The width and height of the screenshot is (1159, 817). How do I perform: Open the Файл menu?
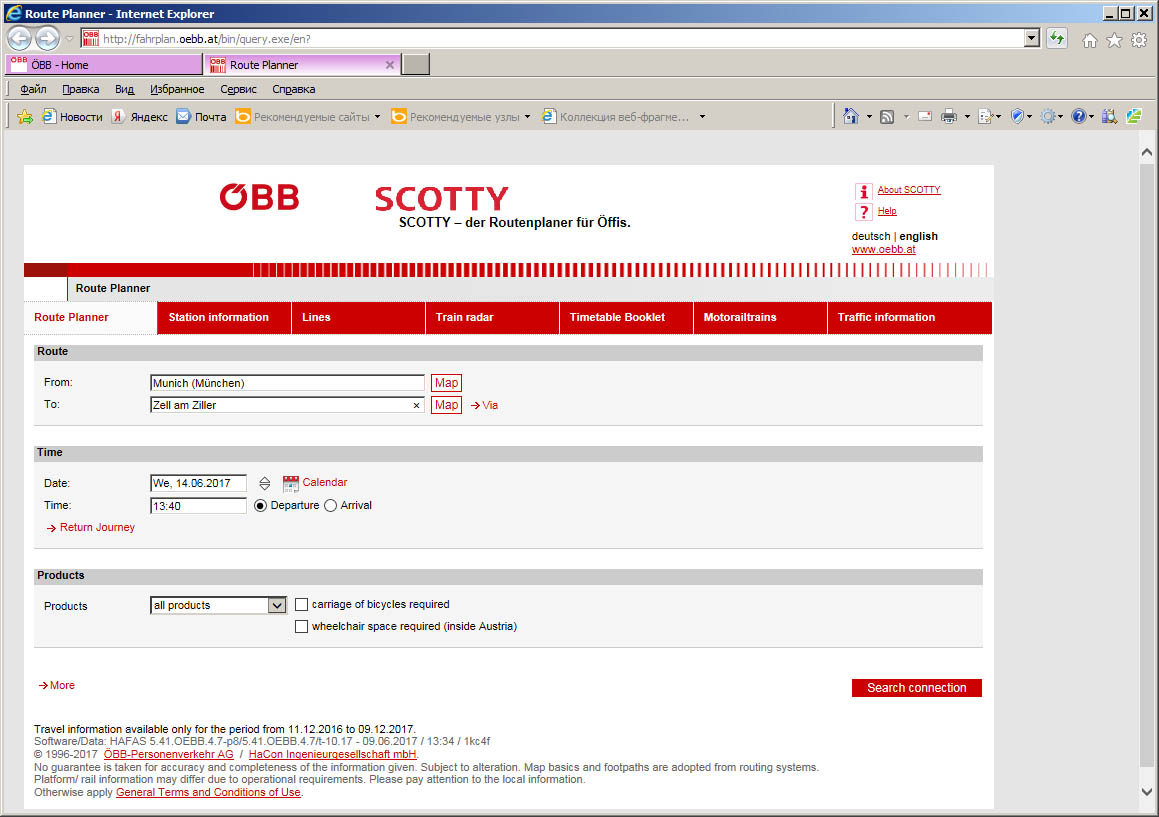pyautogui.click(x=33, y=89)
